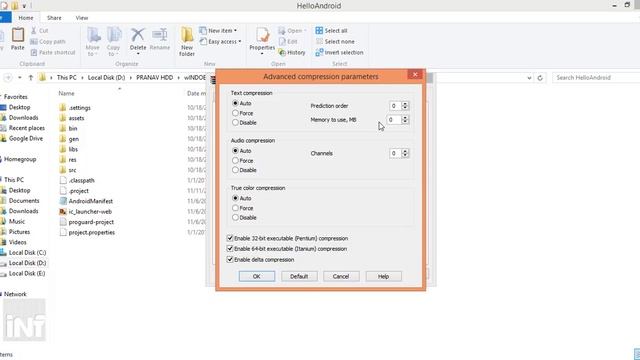Click the Easy access icon
The image size is (640, 360).
(x=203, y=41)
